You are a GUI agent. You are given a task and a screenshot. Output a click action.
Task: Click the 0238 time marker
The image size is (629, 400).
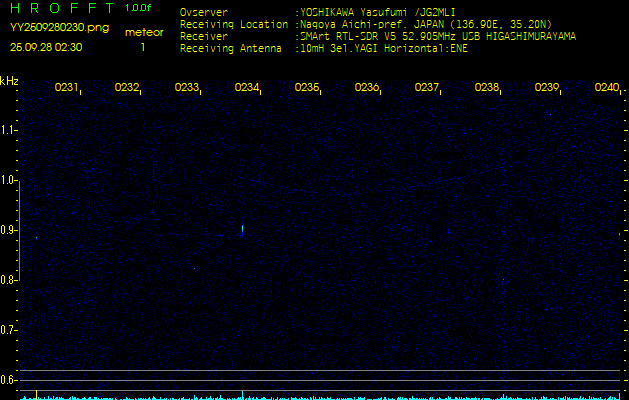(x=487, y=87)
